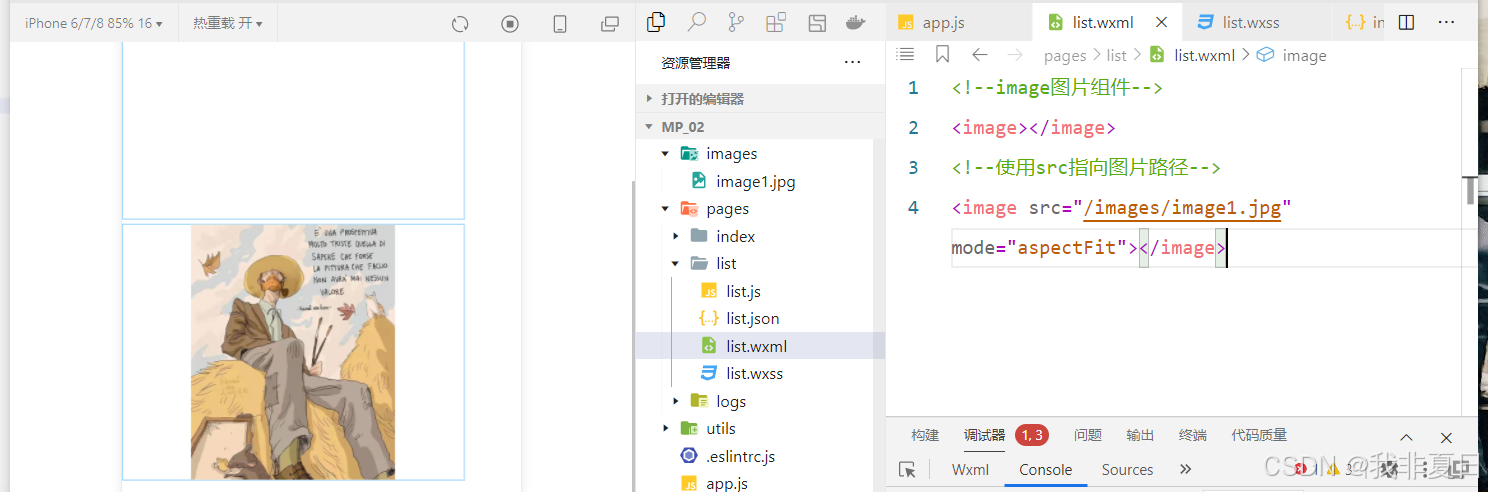
Task: Open the search icon in the sidebar
Action: (x=697, y=22)
